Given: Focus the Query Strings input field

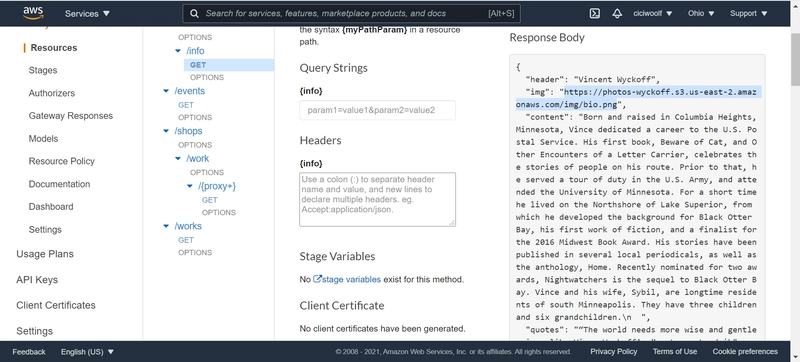Looking at the screenshot, I should [x=378, y=110].
